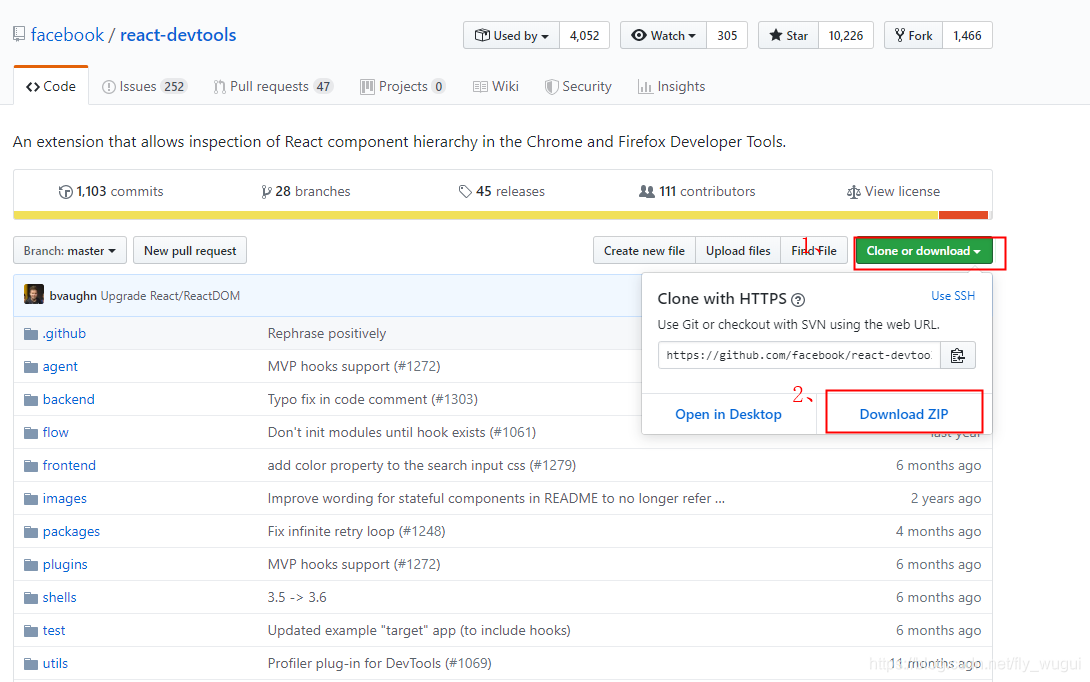Click the agent folder icon
Image resolution: width=1090 pixels, height=682 pixels.
point(31,366)
